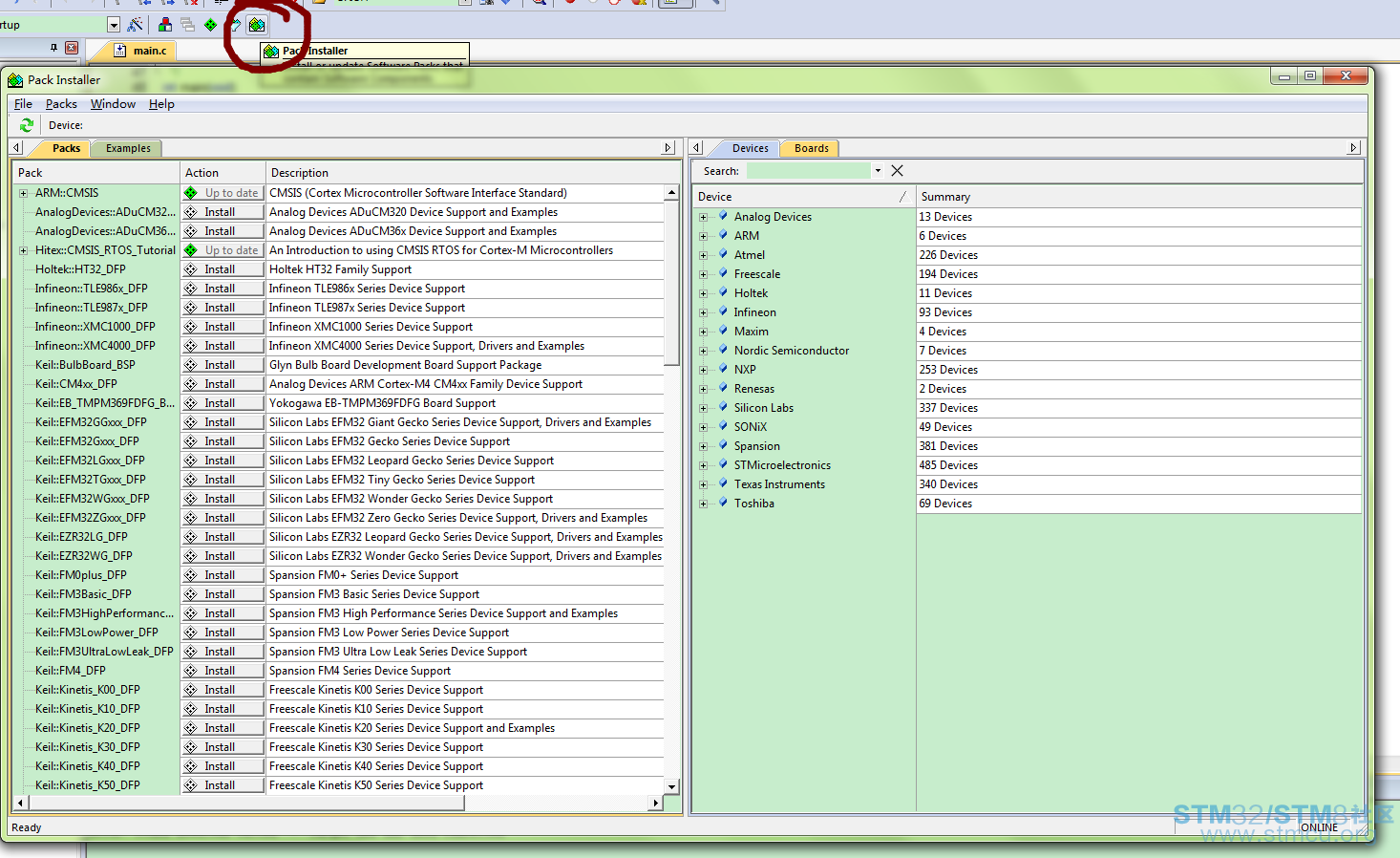Expand the STMicroelectronics device list
This screenshot has height=858, width=1400.
(704, 465)
